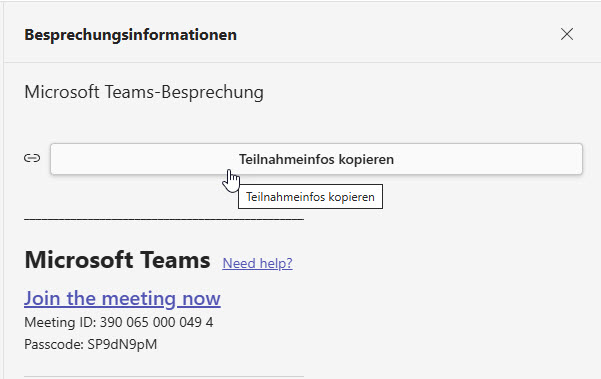Viewport: 601px width, 379px height.
Task: Copy join info via Teilnahmeinfos kopieren button
Action: click(316, 159)
